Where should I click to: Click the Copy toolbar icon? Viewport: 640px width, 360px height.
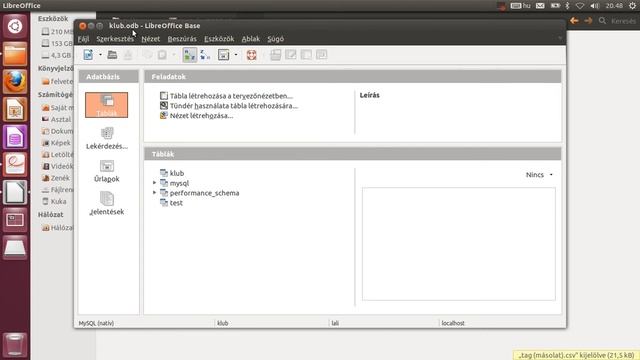coord(147,55)
